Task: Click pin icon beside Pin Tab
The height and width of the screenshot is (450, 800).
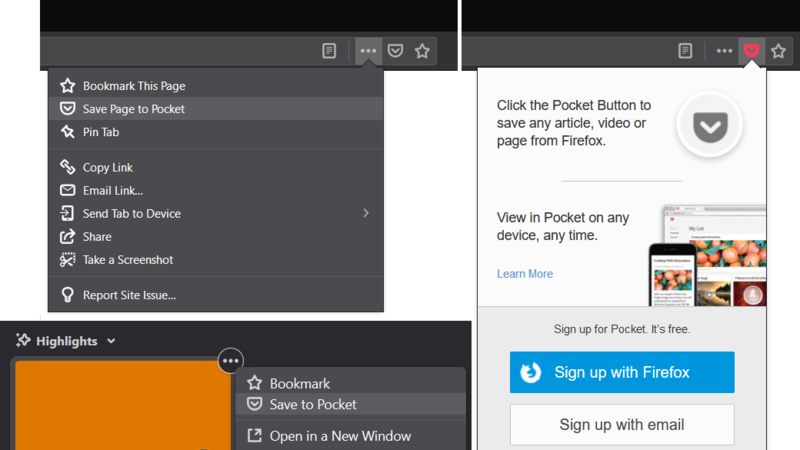Action: tap(67, 132)
